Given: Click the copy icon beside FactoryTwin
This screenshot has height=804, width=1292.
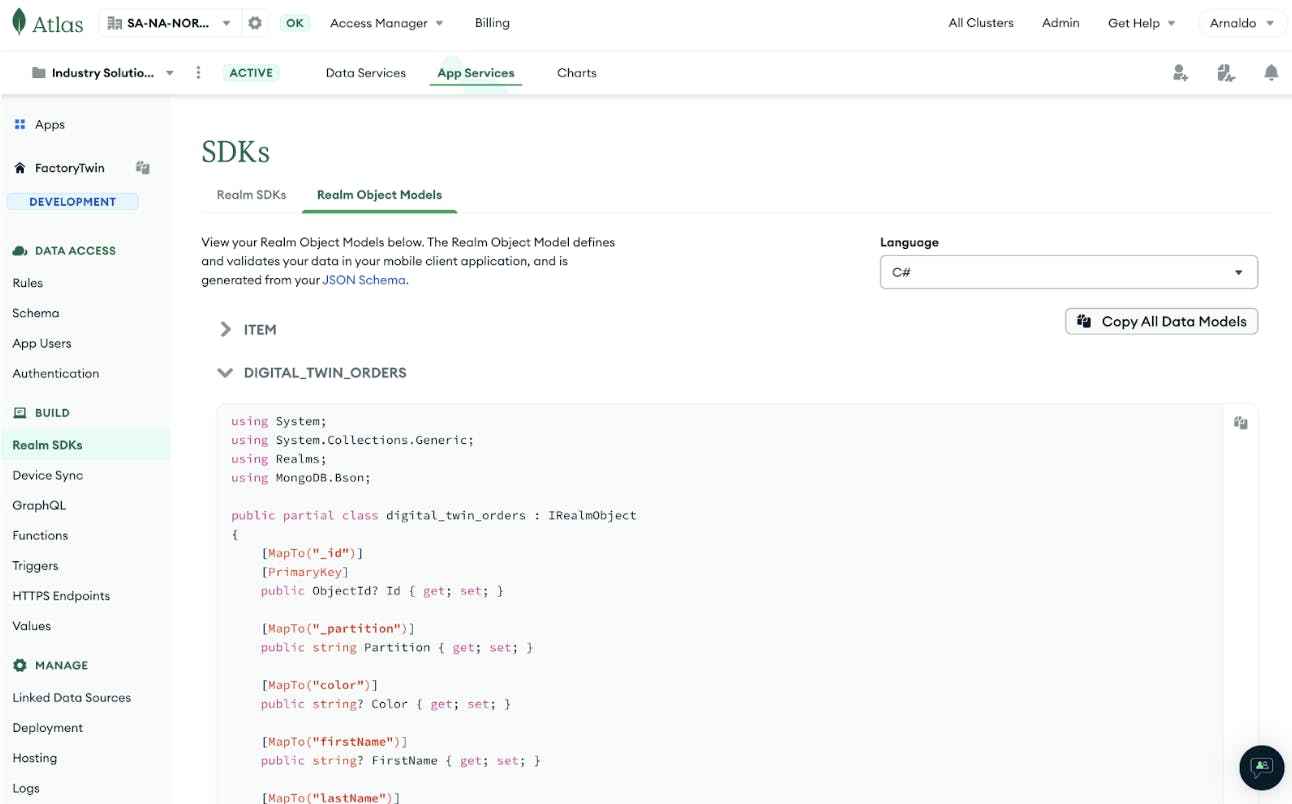Looking at the screenshot, I should 143,168.
